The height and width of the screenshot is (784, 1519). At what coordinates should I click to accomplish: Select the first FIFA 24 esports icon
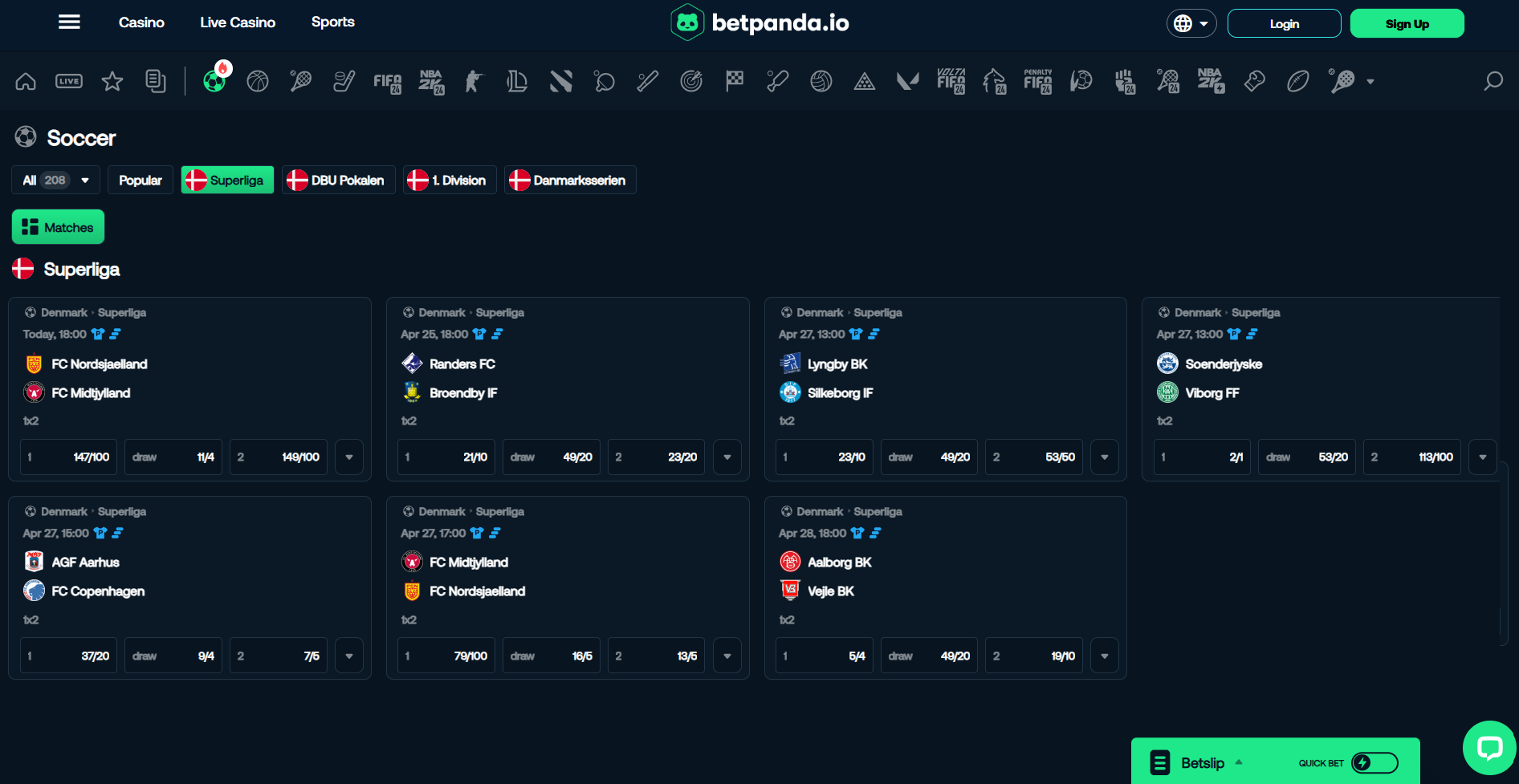click(x=388, y=82)
